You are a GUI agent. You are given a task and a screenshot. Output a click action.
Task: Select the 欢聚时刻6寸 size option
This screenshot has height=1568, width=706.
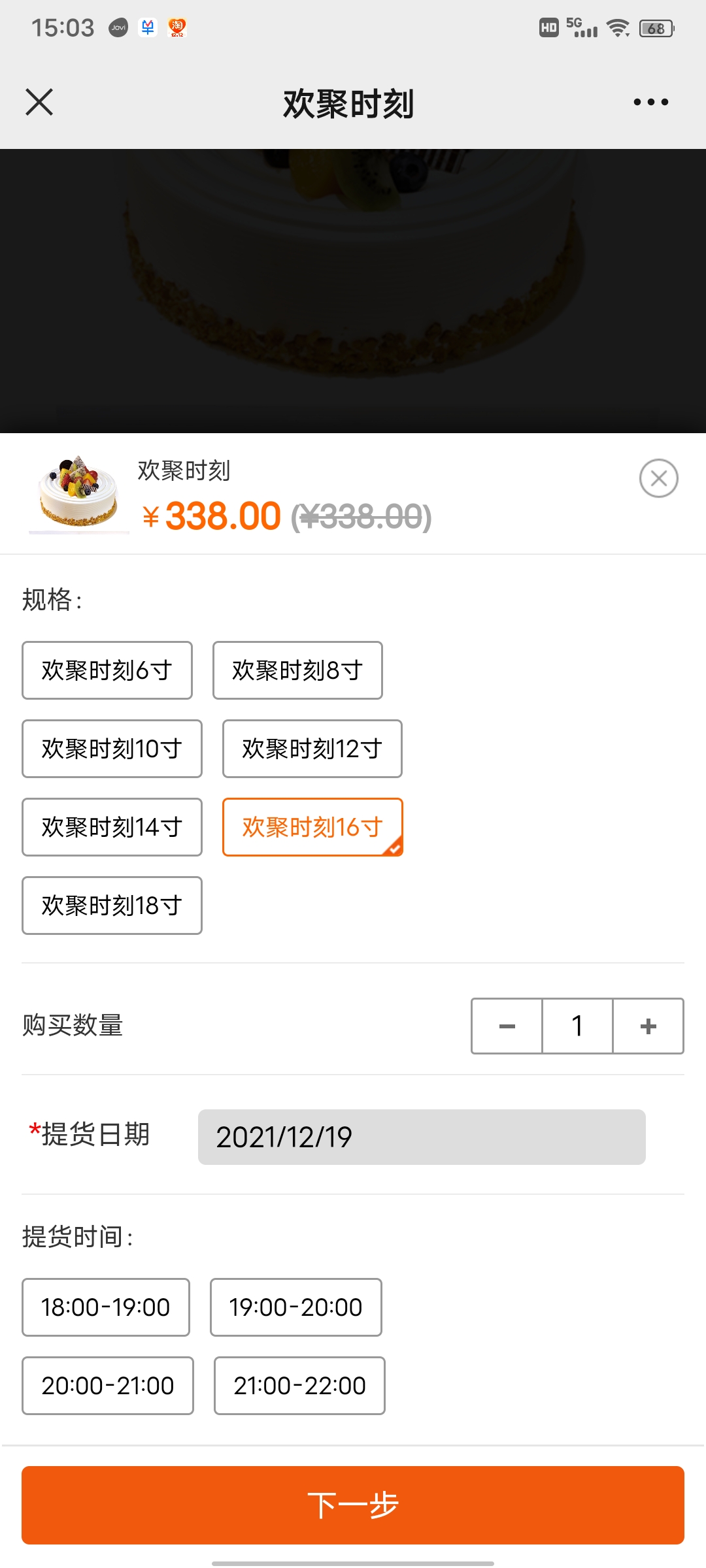coord(107,670)
